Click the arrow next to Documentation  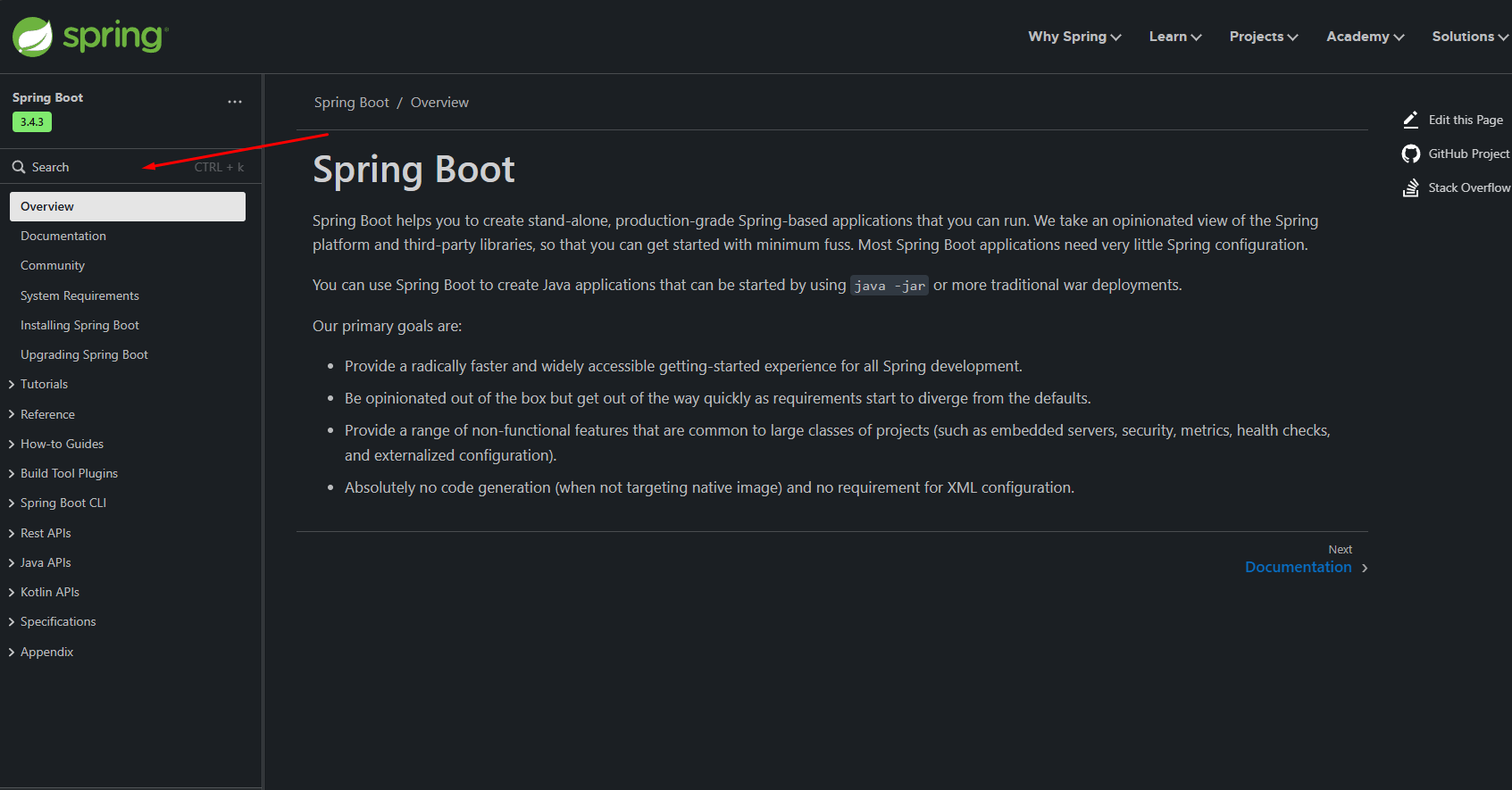(x=1365, y=568)
